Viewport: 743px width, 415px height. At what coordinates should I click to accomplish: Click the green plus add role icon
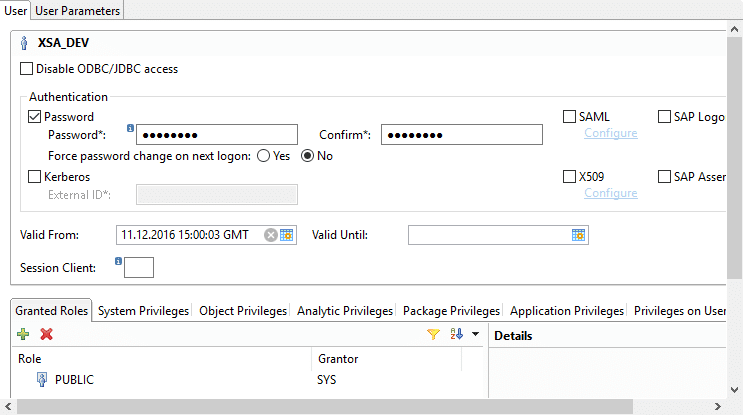(23, 335)
